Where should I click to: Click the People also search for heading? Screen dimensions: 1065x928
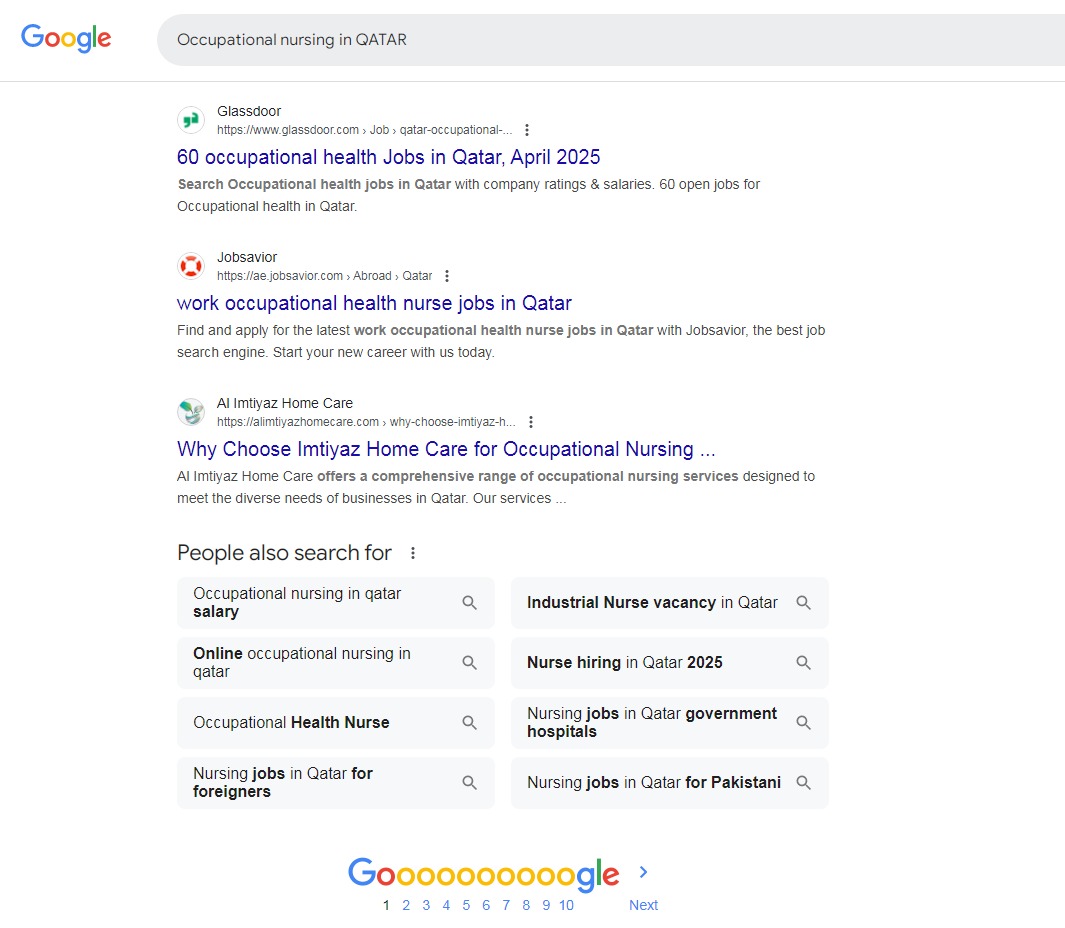(284, 553)
